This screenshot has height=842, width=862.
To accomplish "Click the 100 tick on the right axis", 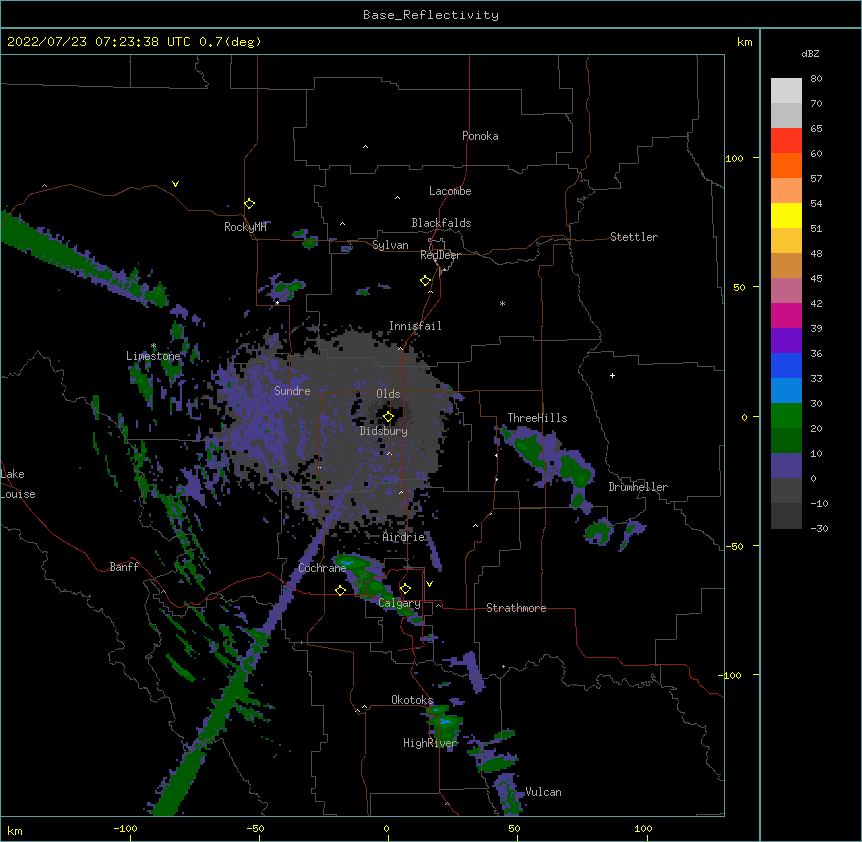I will 734,158.
